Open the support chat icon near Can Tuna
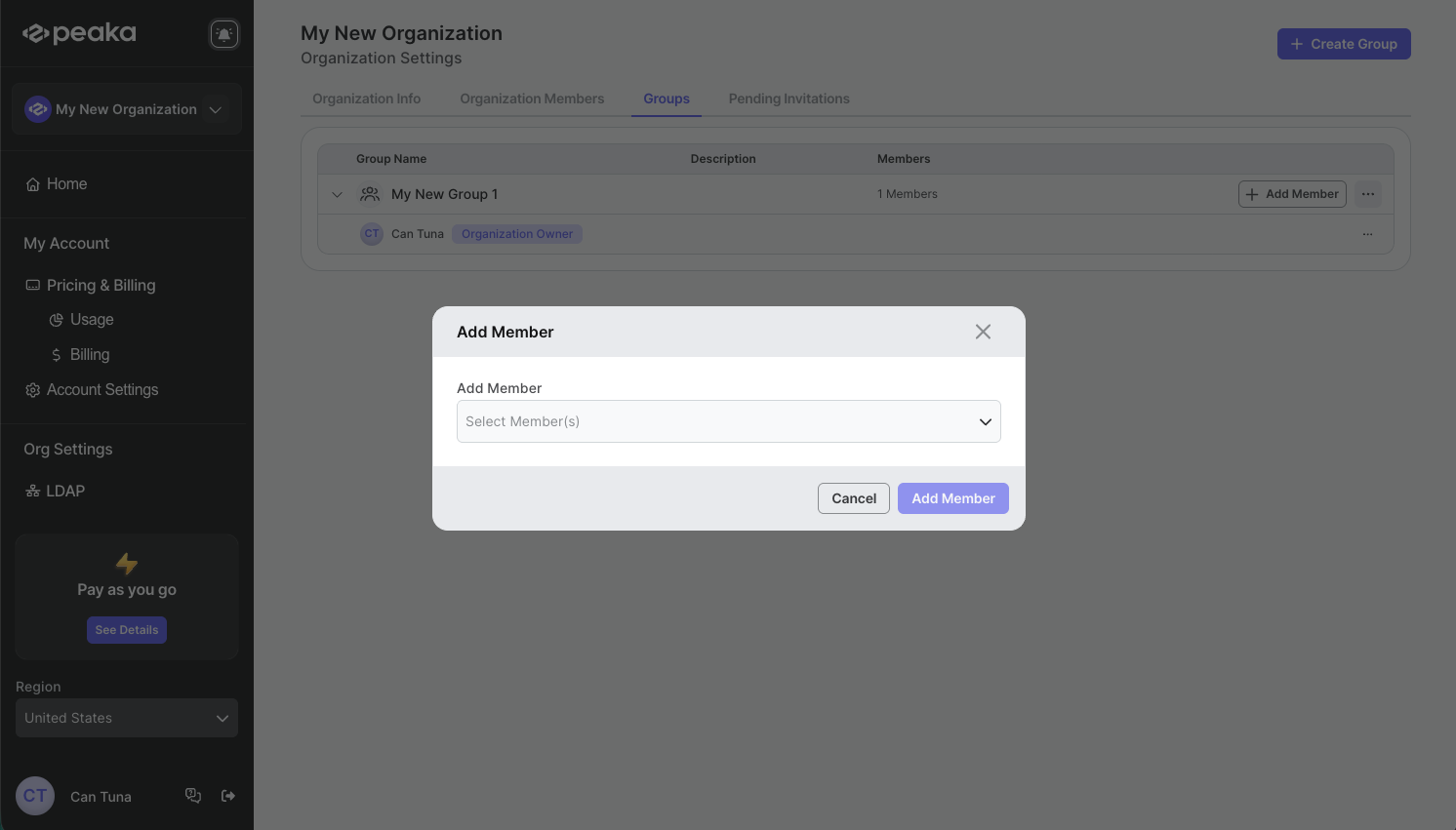Viewport: 1456px width, 830px height. pyautogui.click(x=192, y=795)
